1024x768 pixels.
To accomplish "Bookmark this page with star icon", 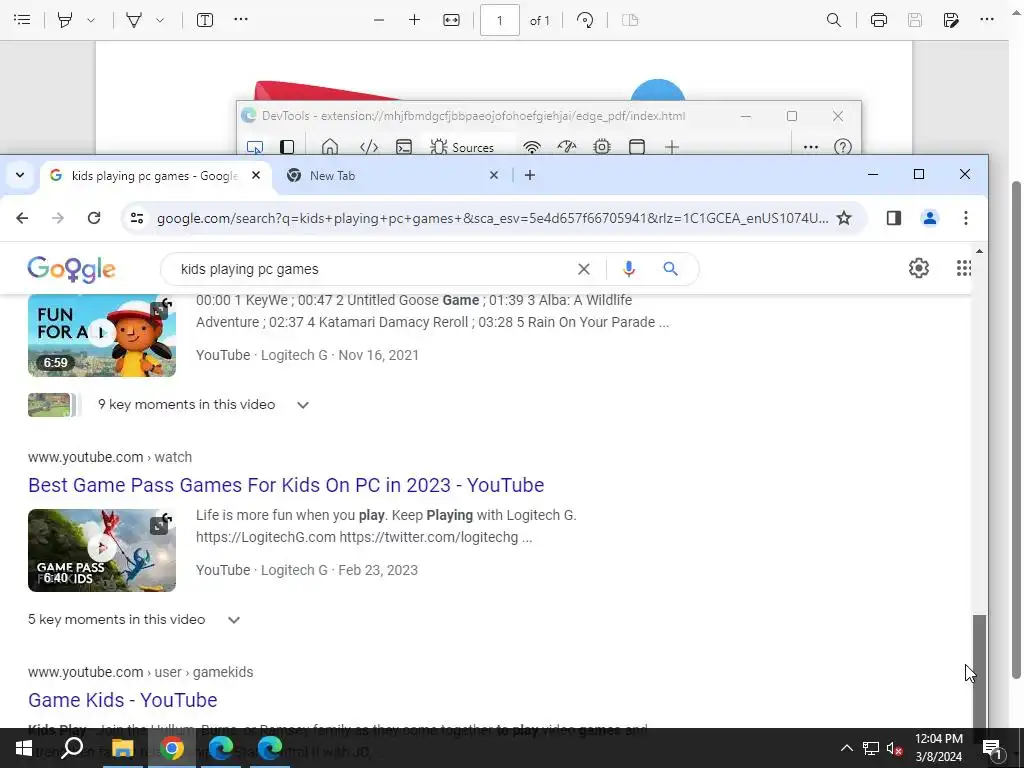I will pyautogui.click(x=844, y=218).
